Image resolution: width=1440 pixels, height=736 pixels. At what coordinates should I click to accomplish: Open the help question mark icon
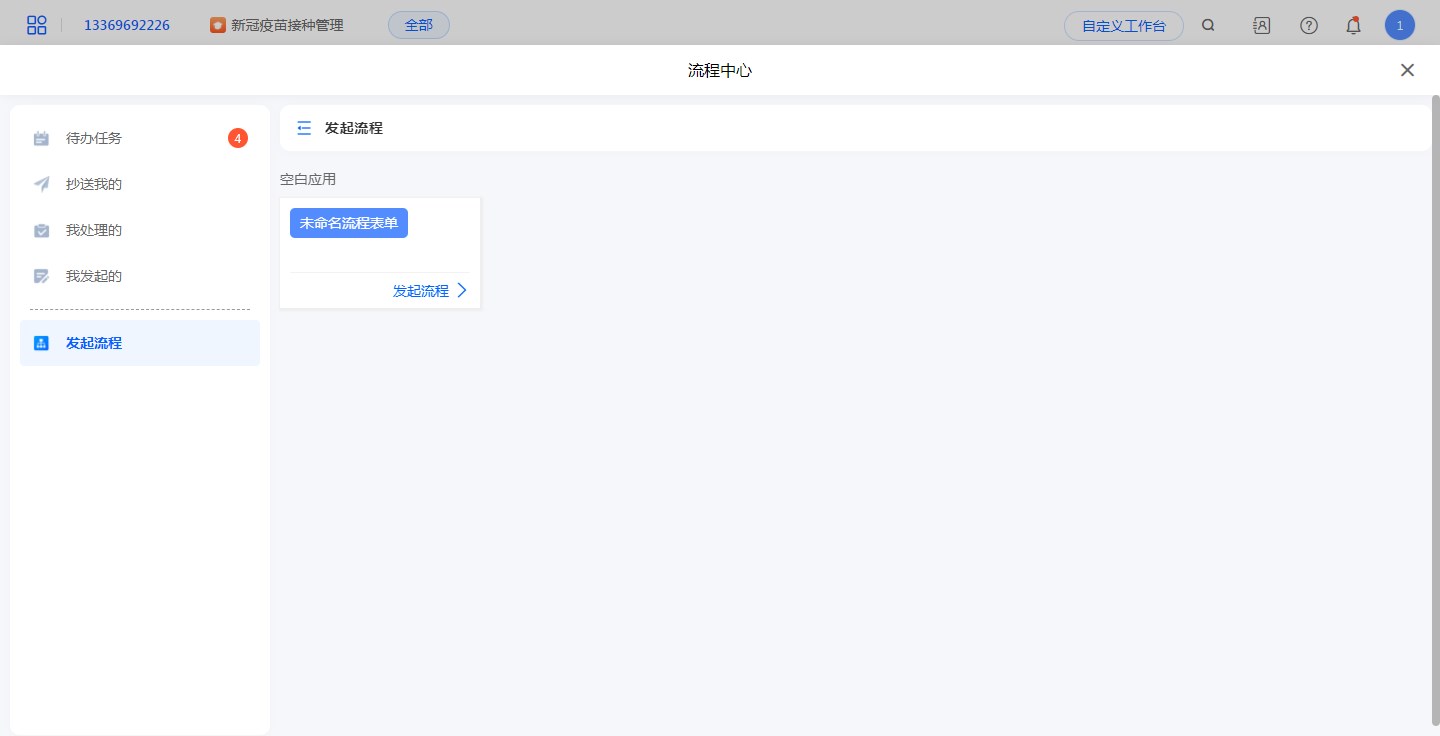(x=1308, y=26)
